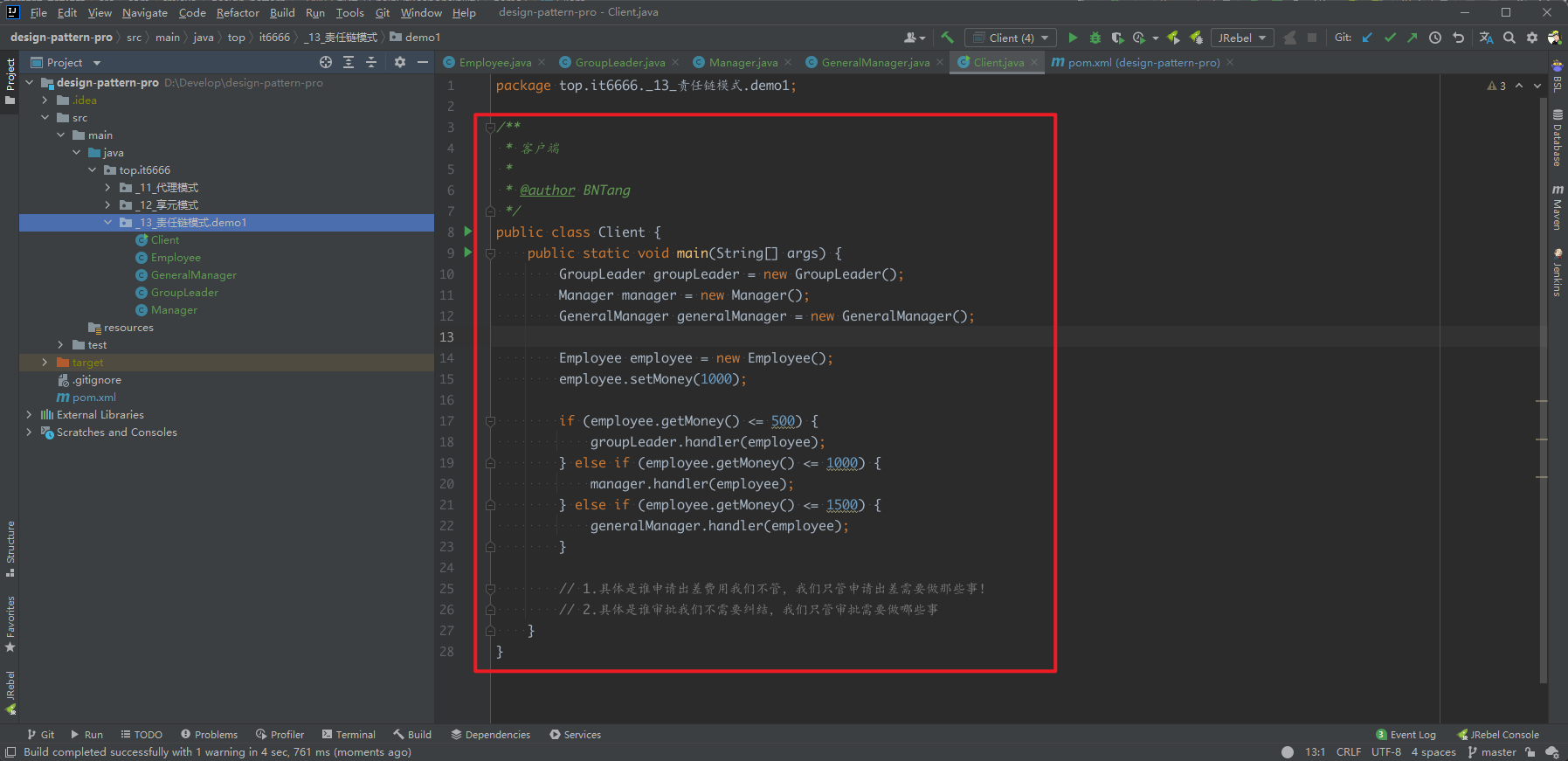Screen dimensions: 1568x761
Task: Expand the External Libraries tree node
Action: coord(29,415)
